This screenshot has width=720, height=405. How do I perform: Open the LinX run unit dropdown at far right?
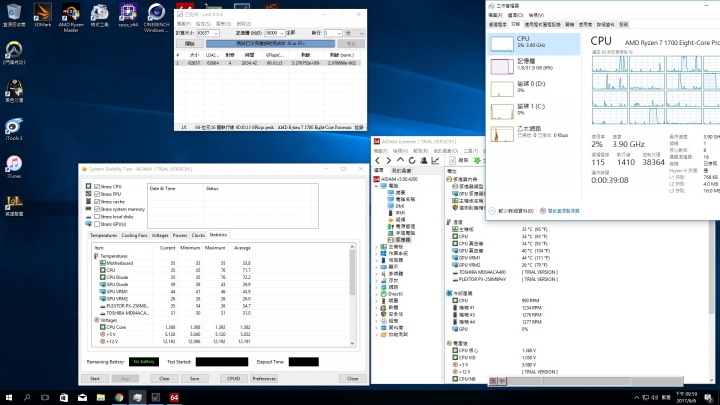(x=354, y=33)
